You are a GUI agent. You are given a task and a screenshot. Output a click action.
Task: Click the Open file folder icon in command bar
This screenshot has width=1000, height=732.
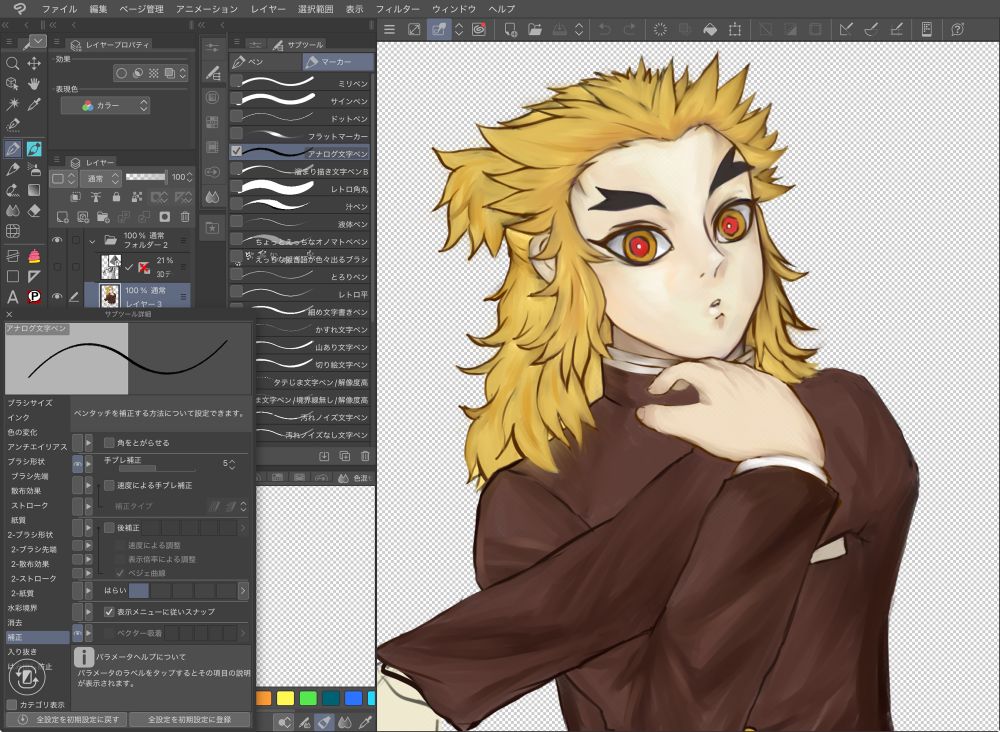(x=534, y=29)
